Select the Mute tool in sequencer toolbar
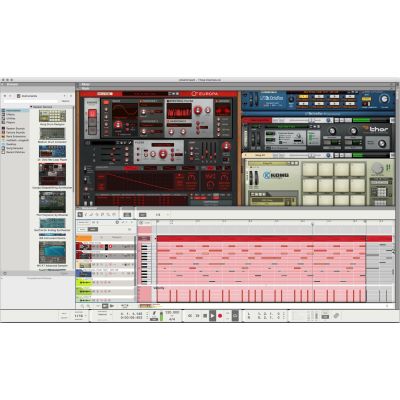 click(x=103, y=214)
